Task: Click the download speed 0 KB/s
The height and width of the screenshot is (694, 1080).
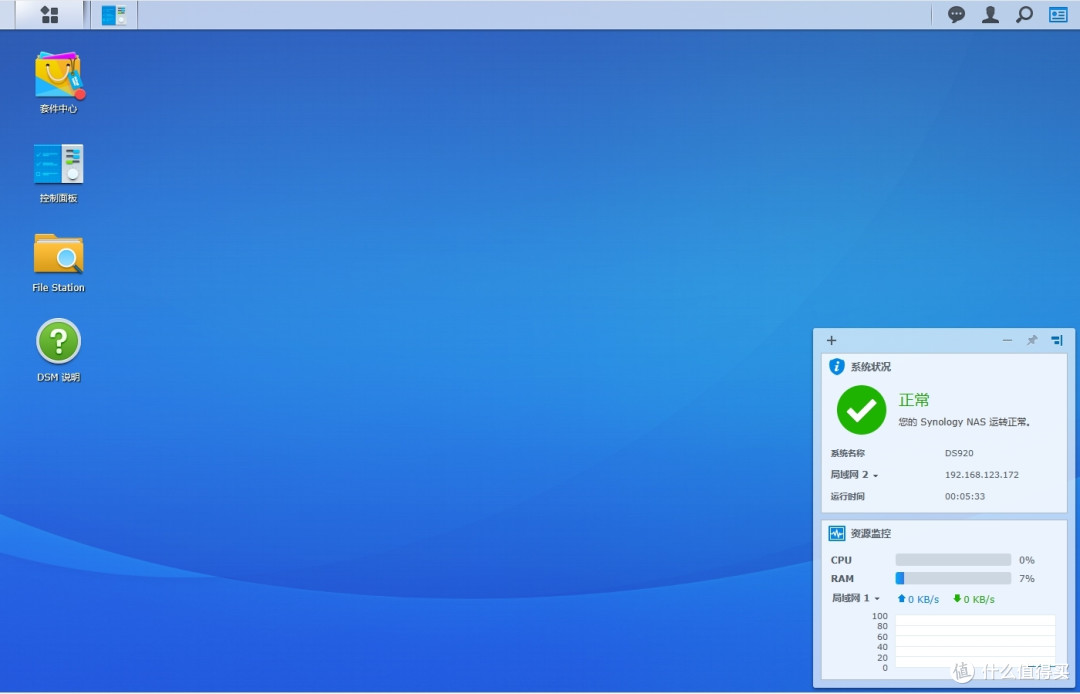Action: point(974,599)
